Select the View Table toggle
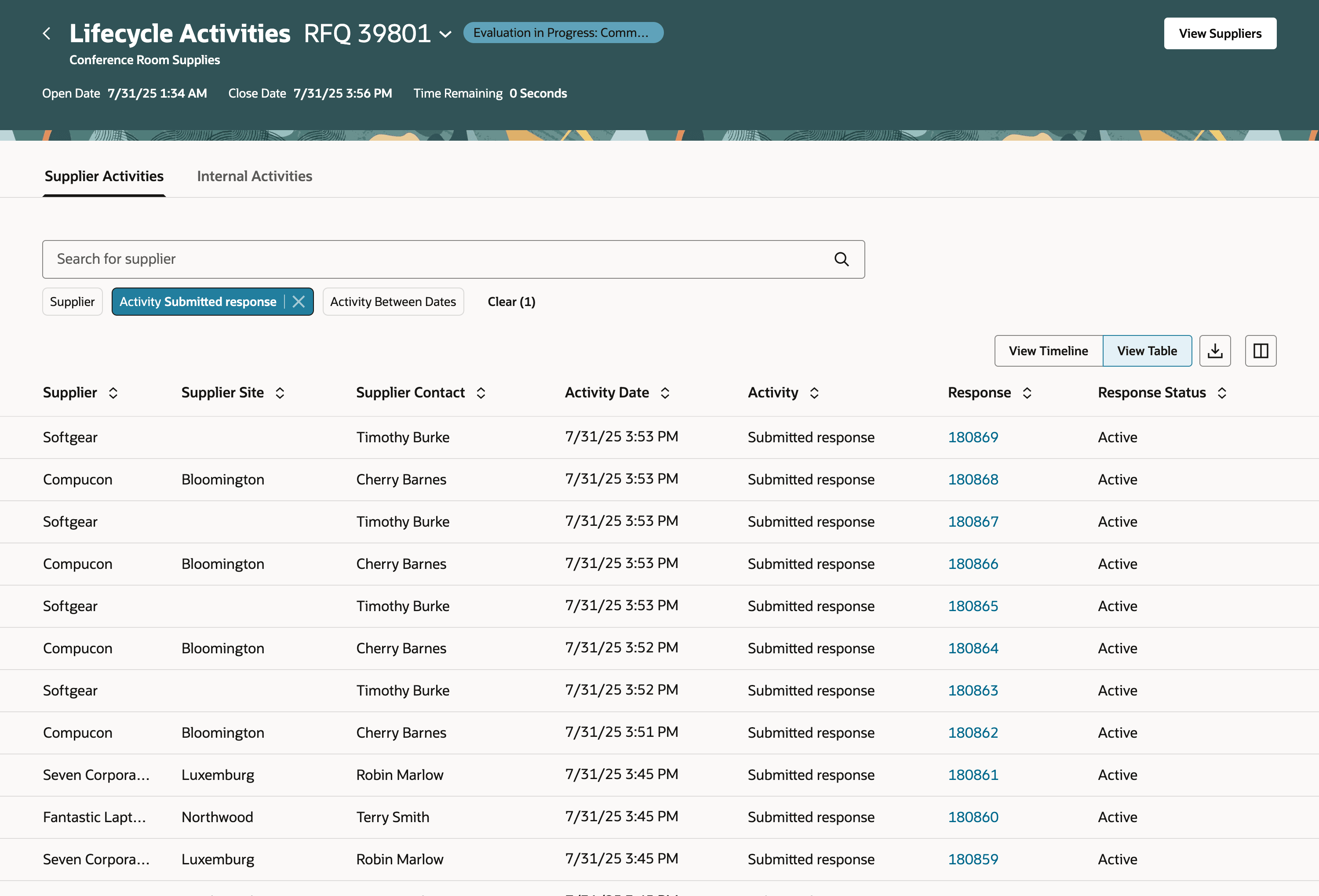This screenshot has height=896, width=1319. pyautogui.click(x=1147, y=351)
